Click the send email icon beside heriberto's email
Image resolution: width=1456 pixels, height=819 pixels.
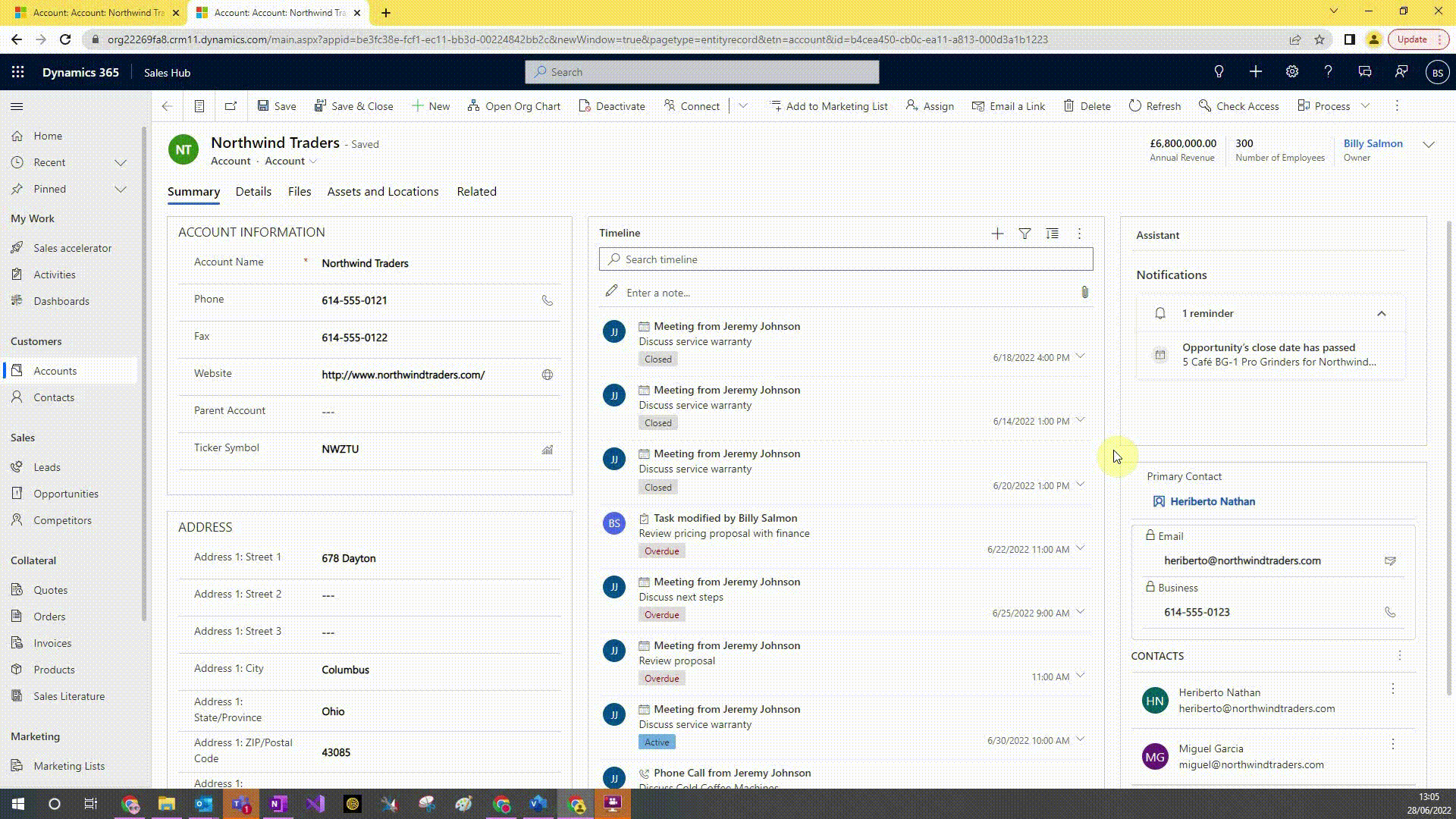(1390, 560)
